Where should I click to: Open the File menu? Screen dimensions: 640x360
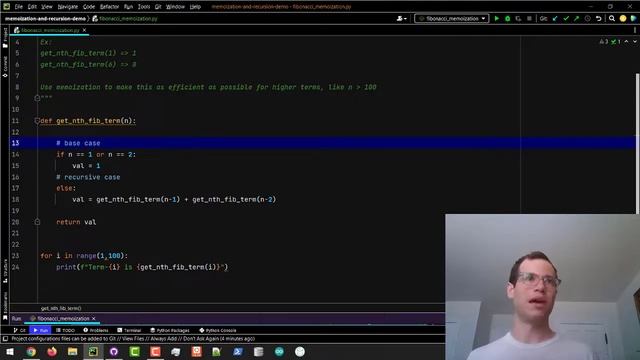click(x=19, y=7)
